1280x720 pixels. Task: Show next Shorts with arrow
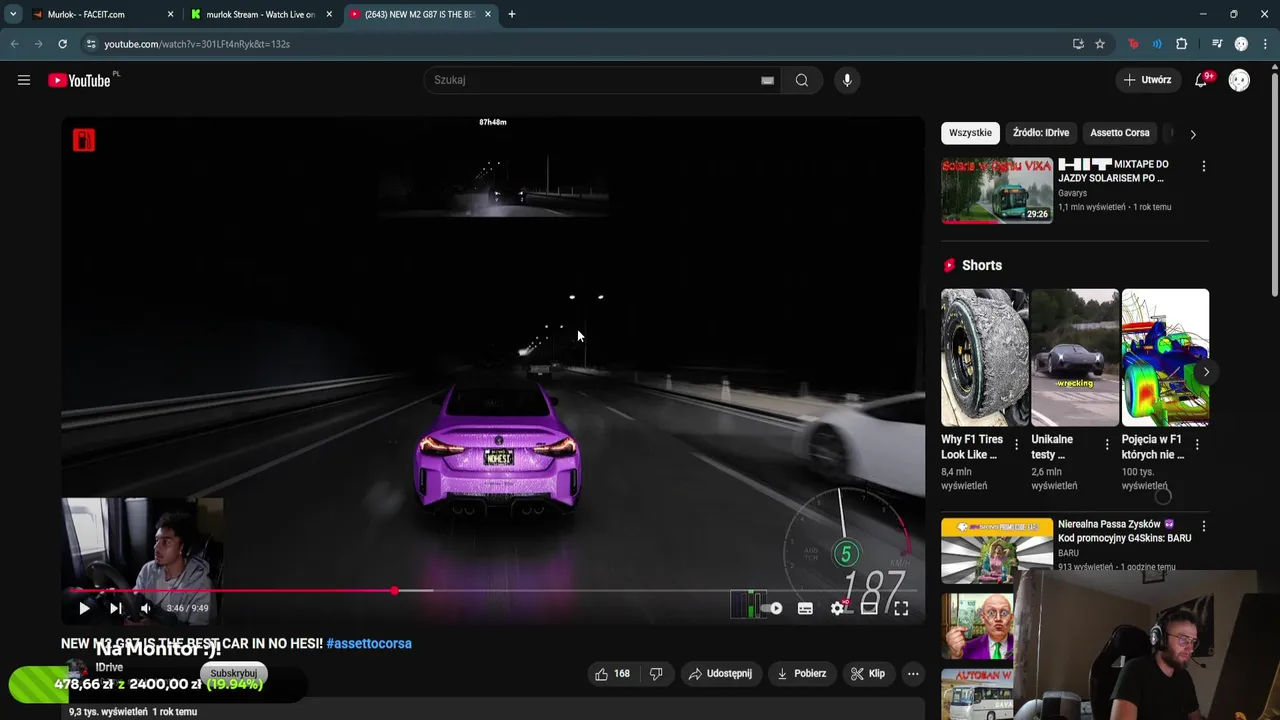[1206, 372]
